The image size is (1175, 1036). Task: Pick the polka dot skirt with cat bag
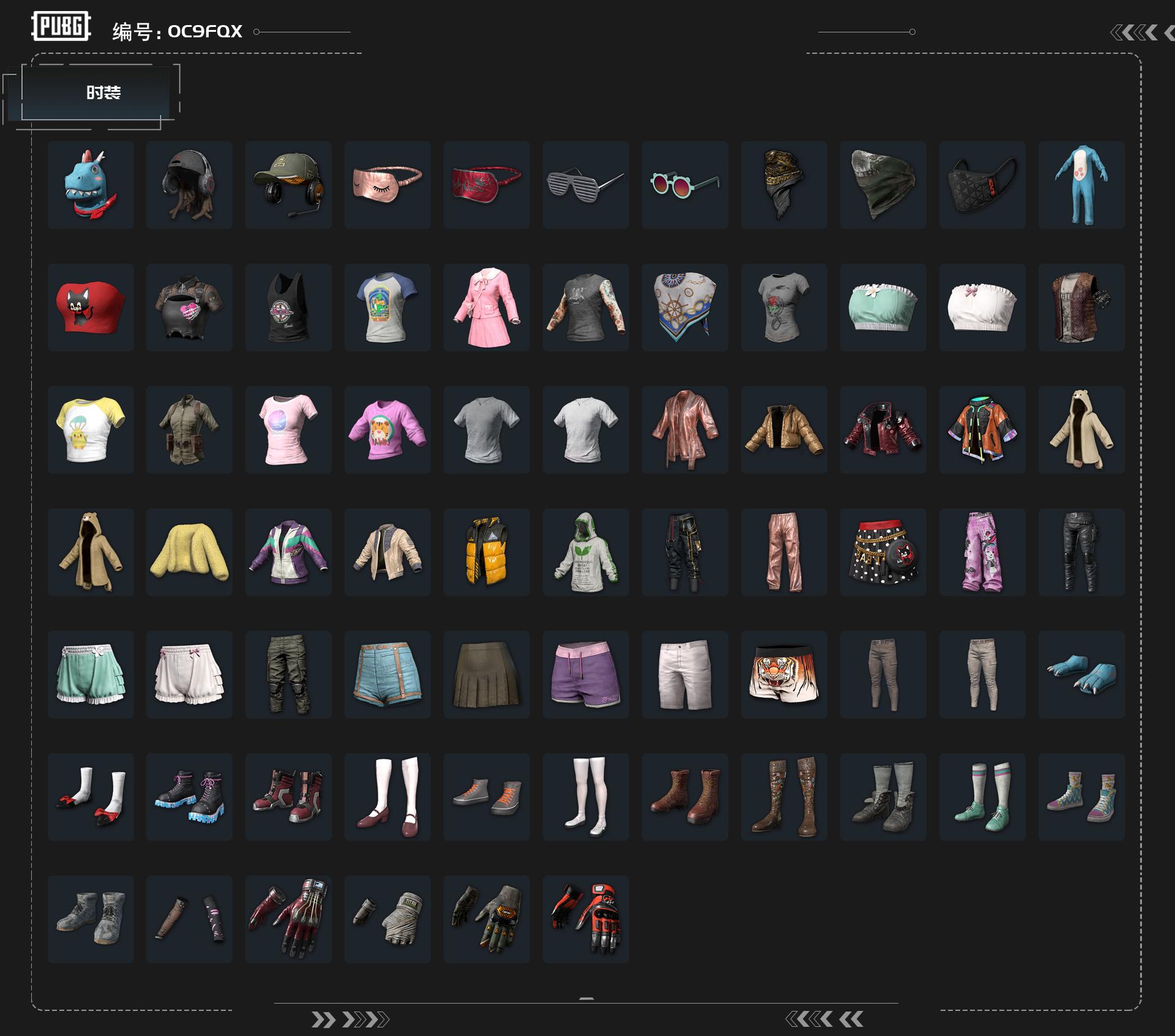click(x=883, y=552)
